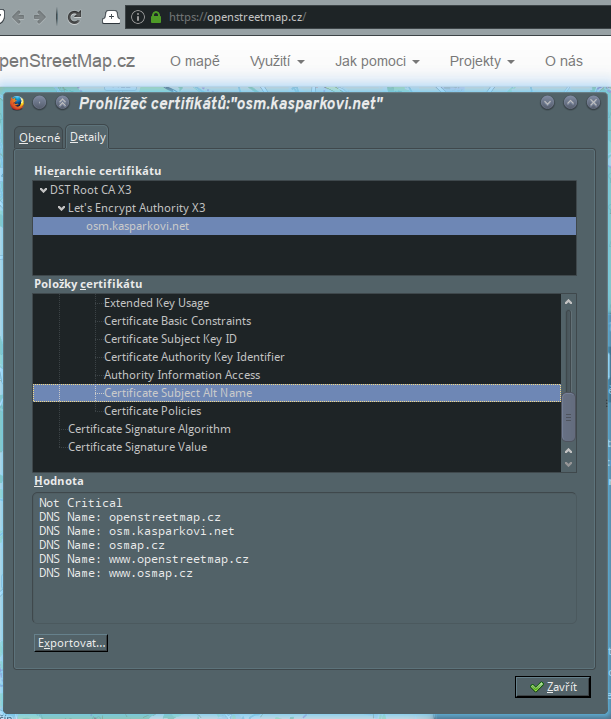Click the new-tab icon beside the reload button

(x=111, y=17)
